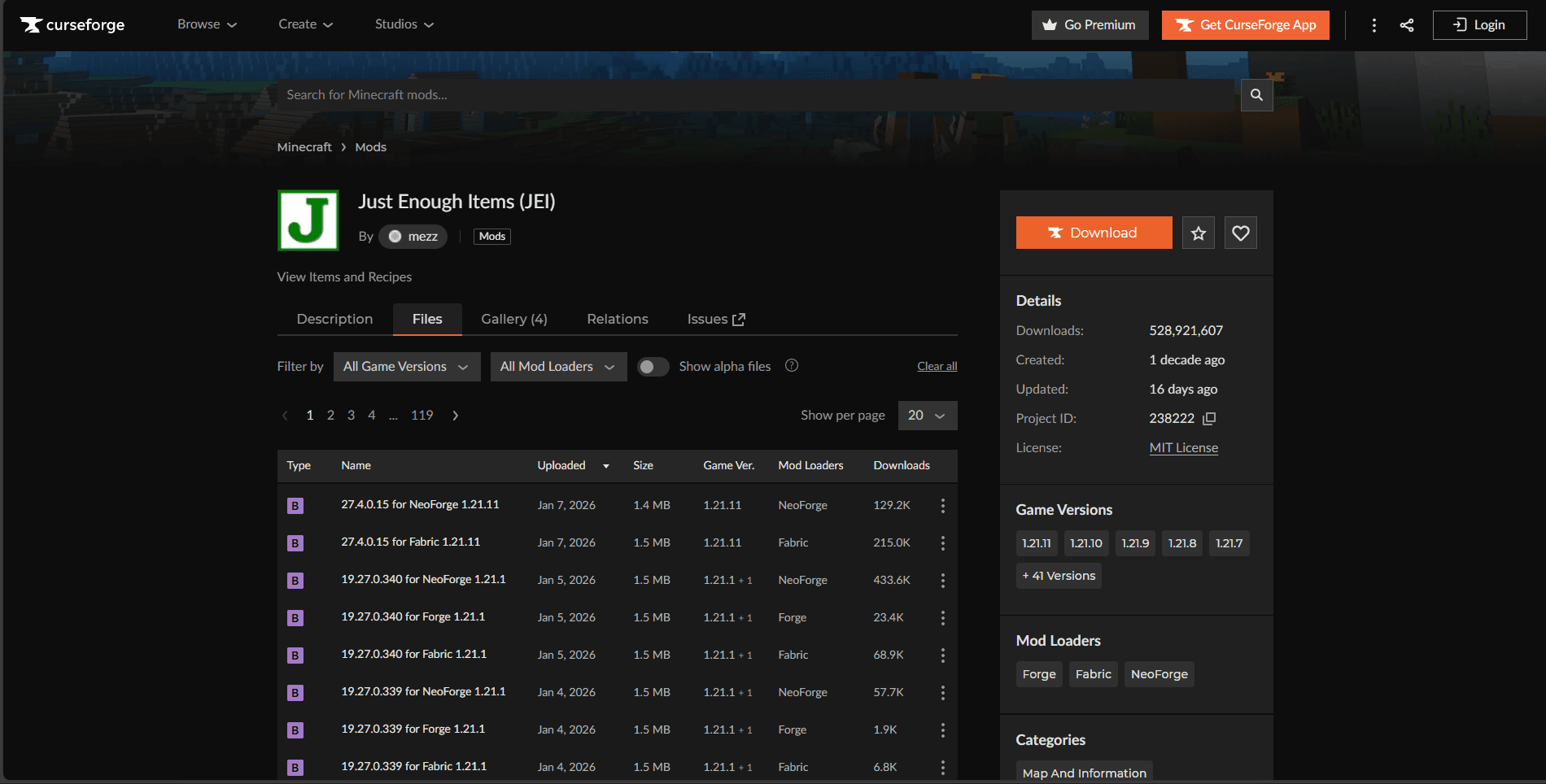Open file 27.4.0.15 for NeoForge 1.21.11
The height and width of the screenshot is (784, 1546).
coord(421,505)
